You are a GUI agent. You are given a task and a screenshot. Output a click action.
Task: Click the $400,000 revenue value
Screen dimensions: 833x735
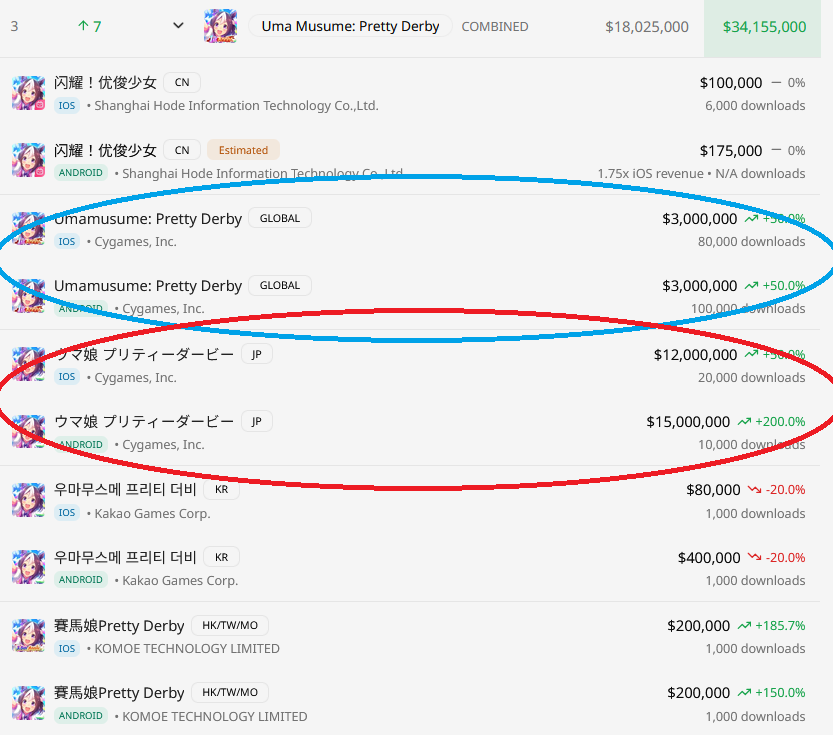point(709,558)
